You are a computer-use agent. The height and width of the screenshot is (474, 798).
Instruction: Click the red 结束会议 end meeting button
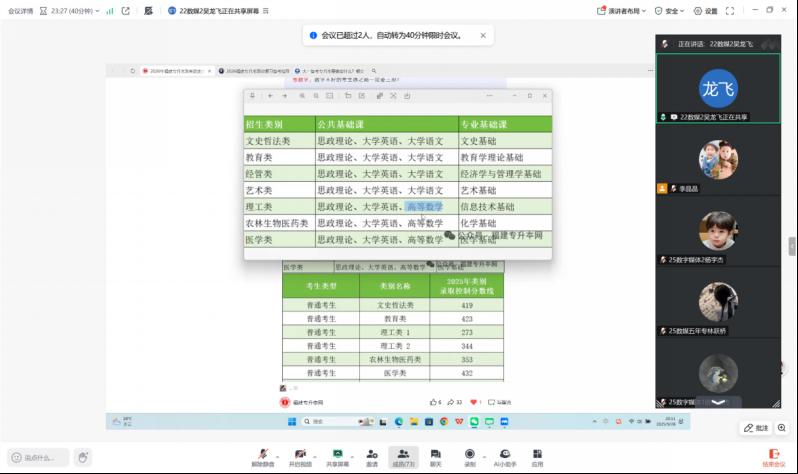point(774,457)
